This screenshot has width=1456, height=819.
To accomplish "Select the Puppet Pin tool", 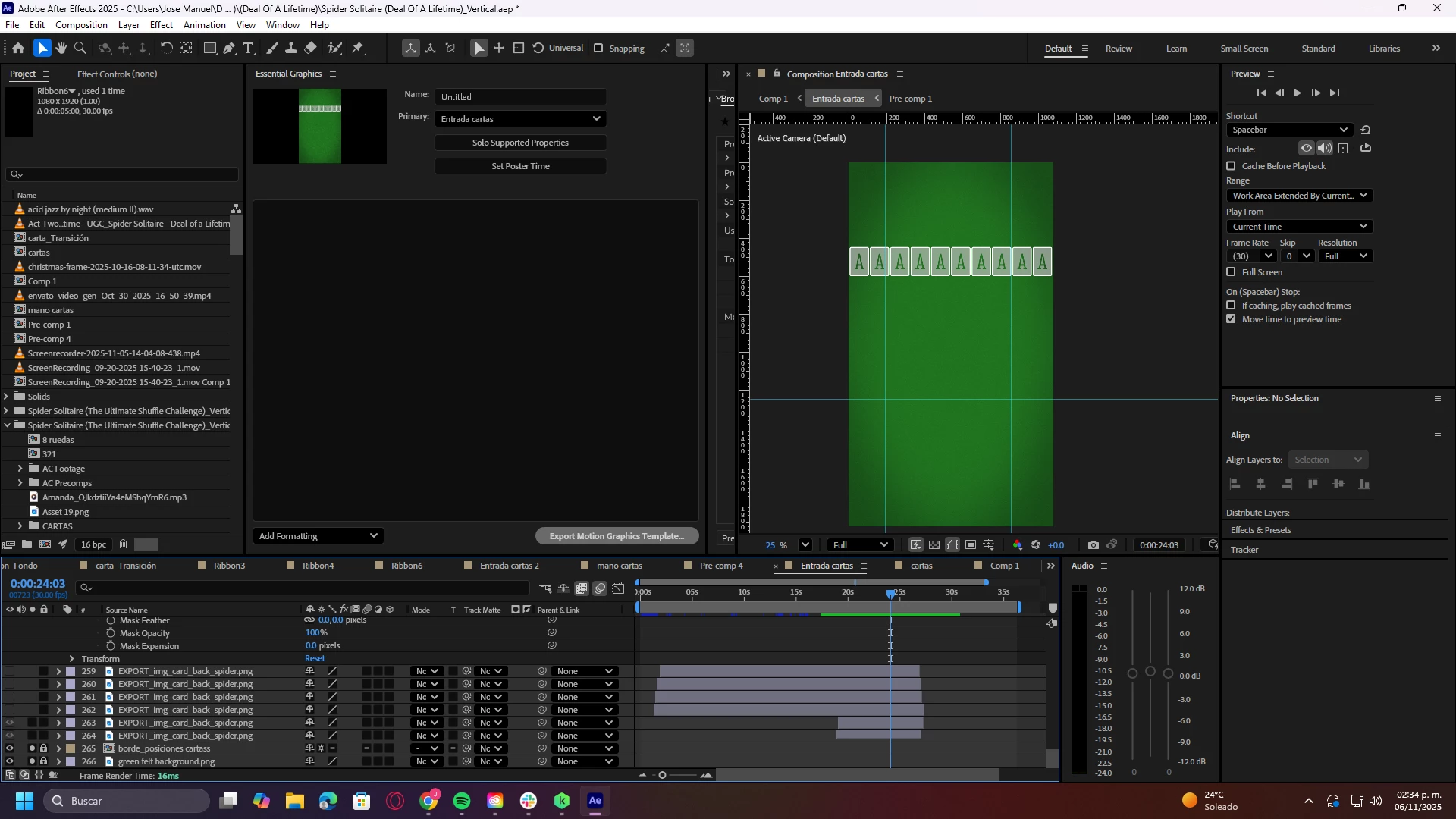I will point(358,48).
